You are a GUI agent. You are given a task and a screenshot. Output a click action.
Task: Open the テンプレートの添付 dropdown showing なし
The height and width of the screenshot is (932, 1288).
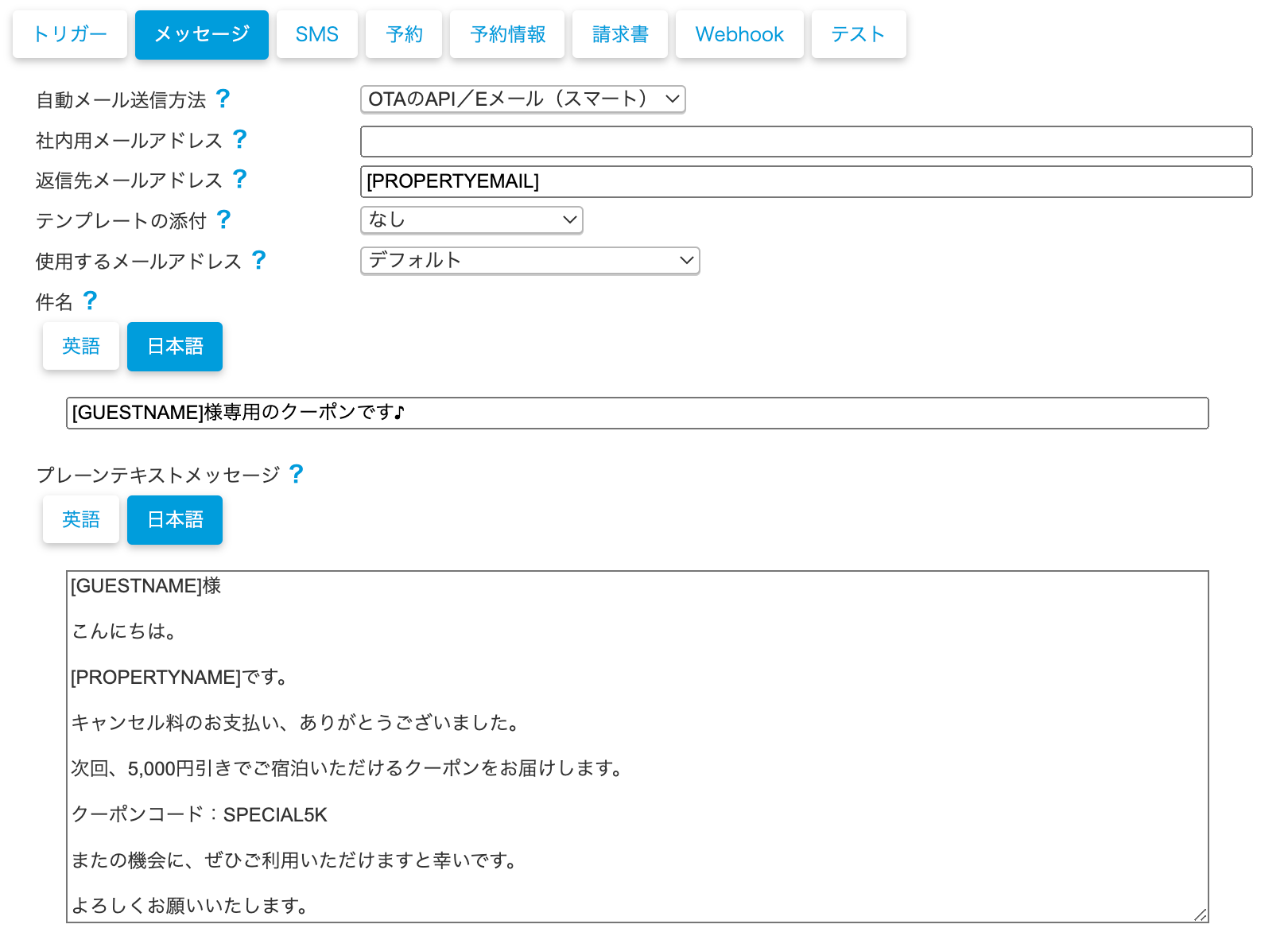471,220
